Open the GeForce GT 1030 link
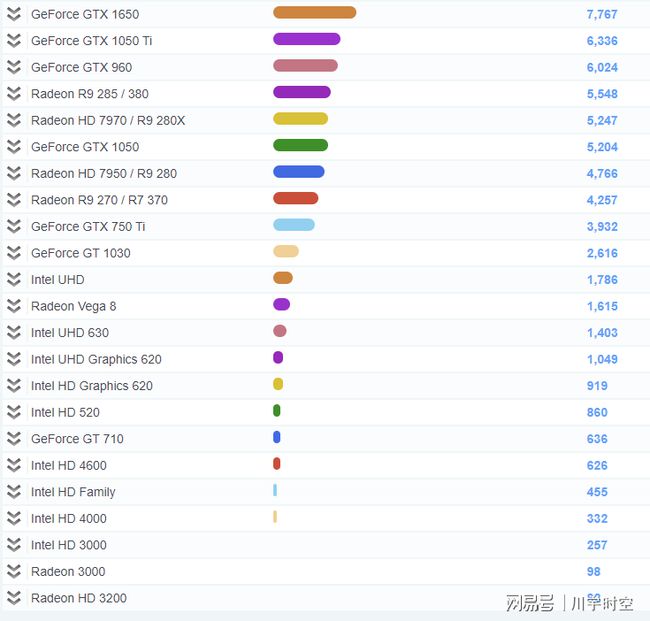 [81, 253]
